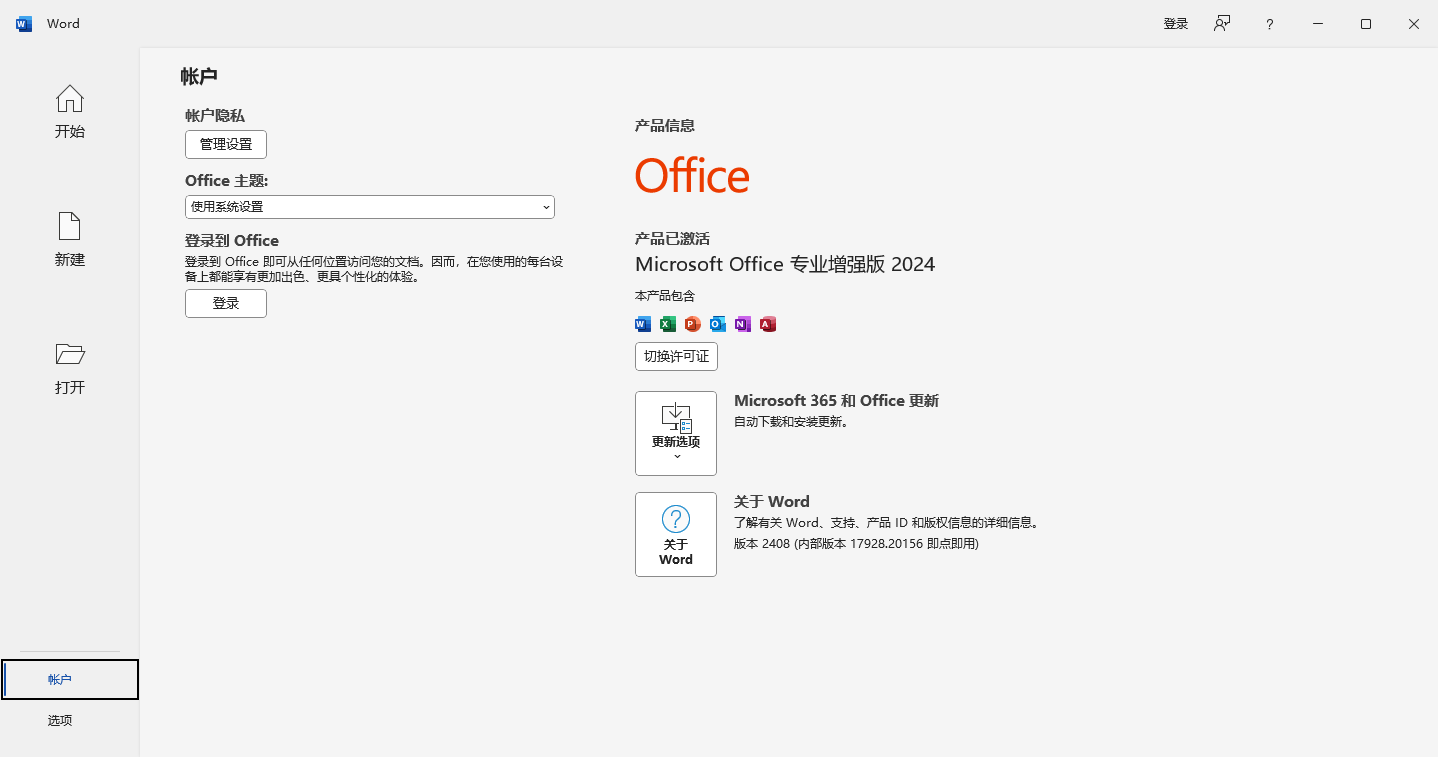This screenshot has width=1438, height=757.
Task: Maximize the Word window
Action: pyautogui.click(x=1366, y=24)
